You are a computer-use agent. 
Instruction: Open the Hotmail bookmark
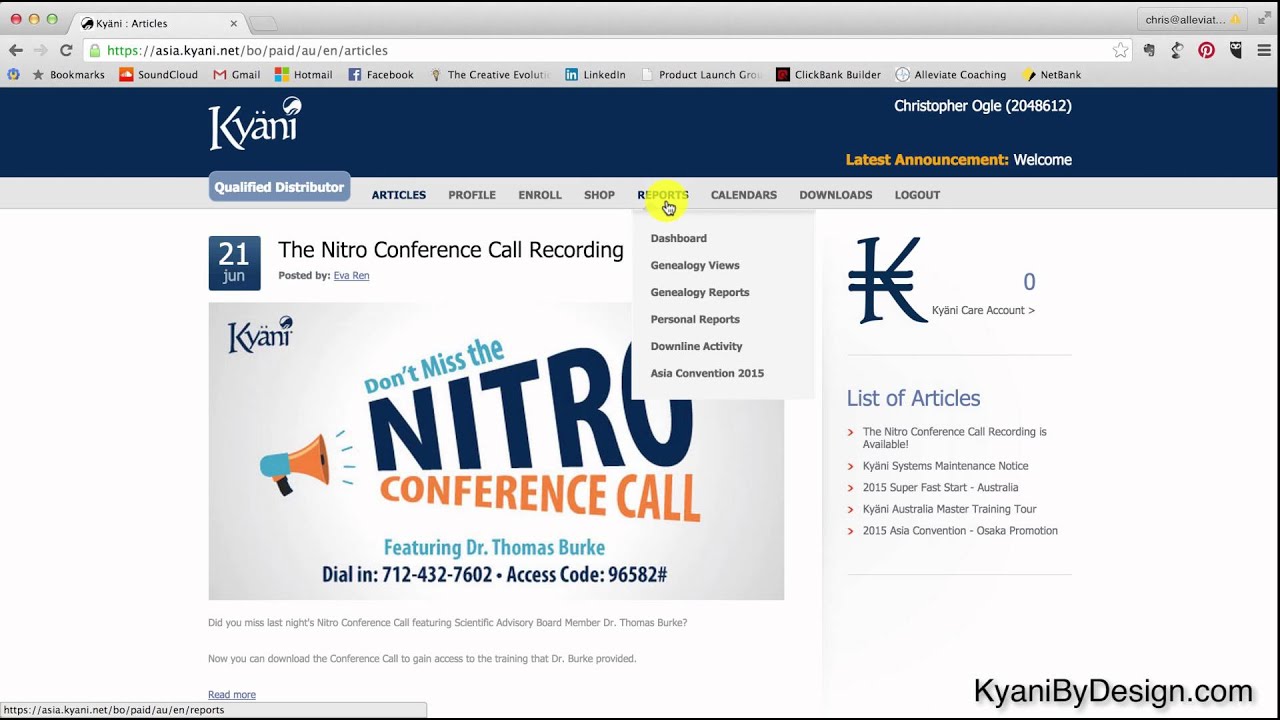303,75
